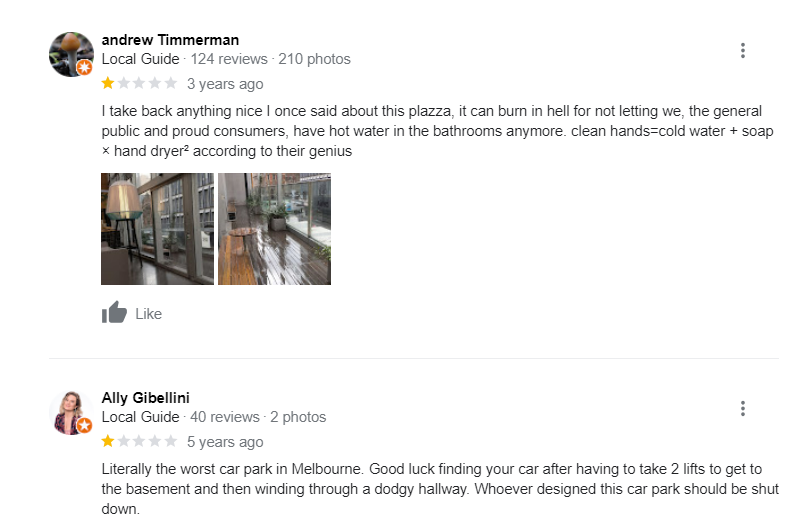Viewport: 796px width, 525px height.
Task: Open the andrew Timmerman name link
Action: click(x=170, y=40)
